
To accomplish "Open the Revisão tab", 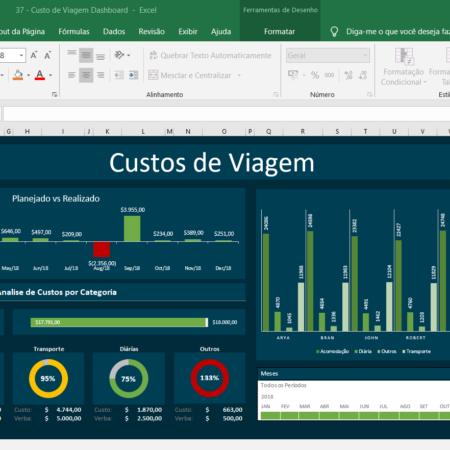I will tap(152, 32).
